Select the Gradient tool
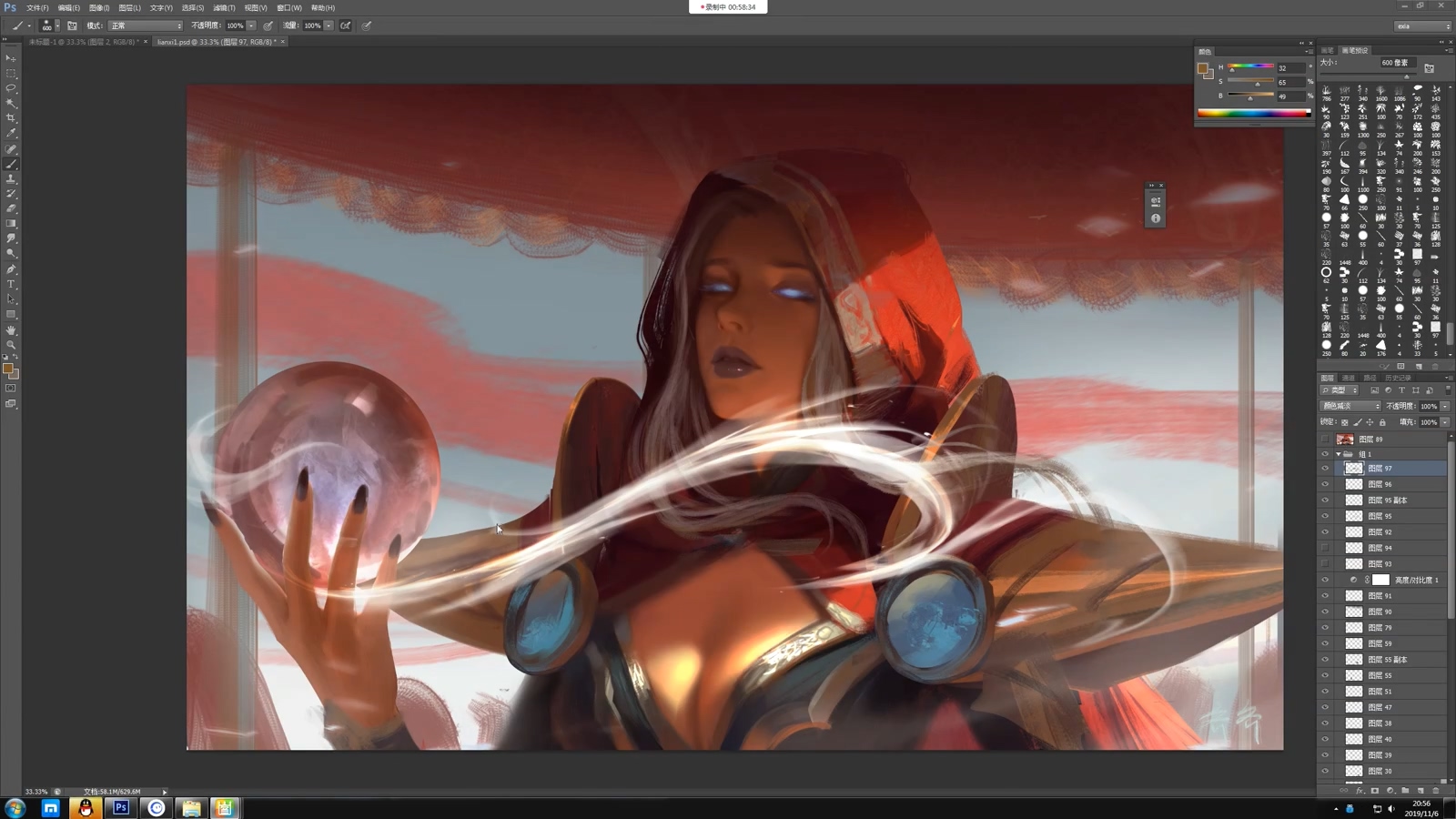 coord(11,224)
